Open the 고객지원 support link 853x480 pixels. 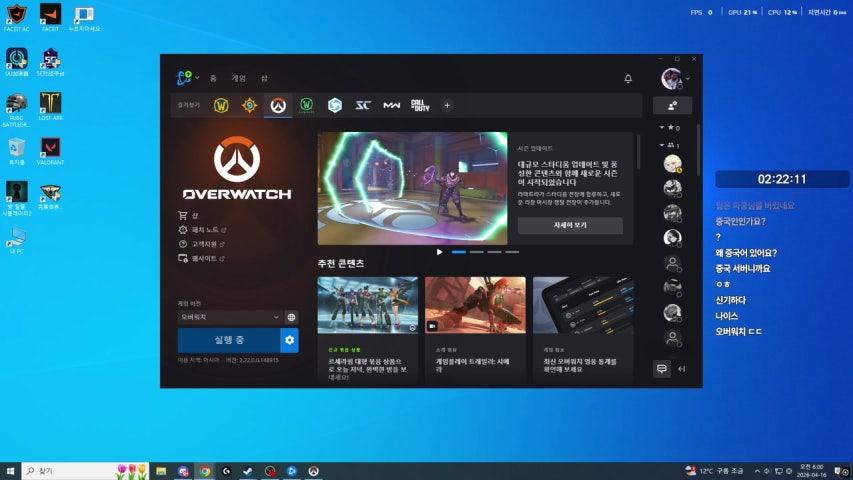[x=201, y=244]
